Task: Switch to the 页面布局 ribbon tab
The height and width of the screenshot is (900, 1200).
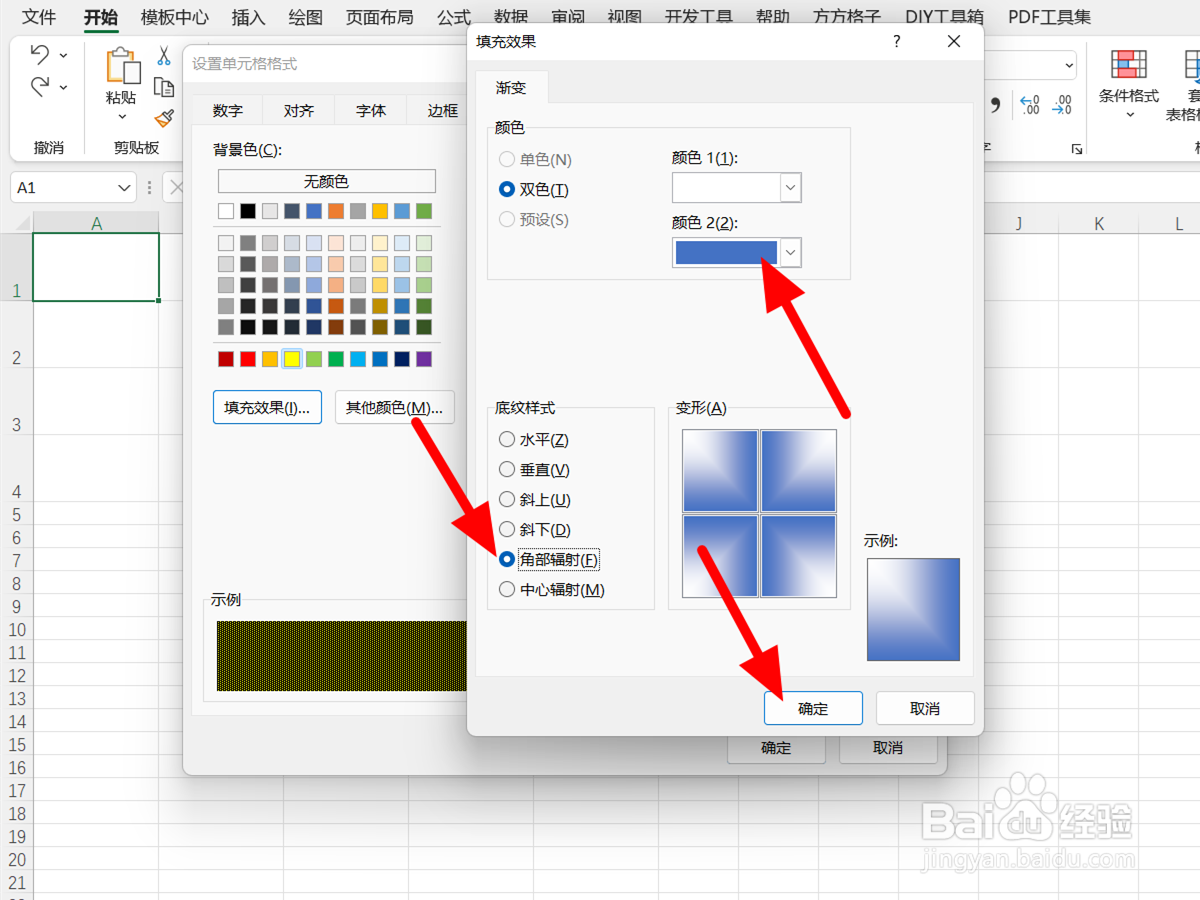Action: [380, 17]
